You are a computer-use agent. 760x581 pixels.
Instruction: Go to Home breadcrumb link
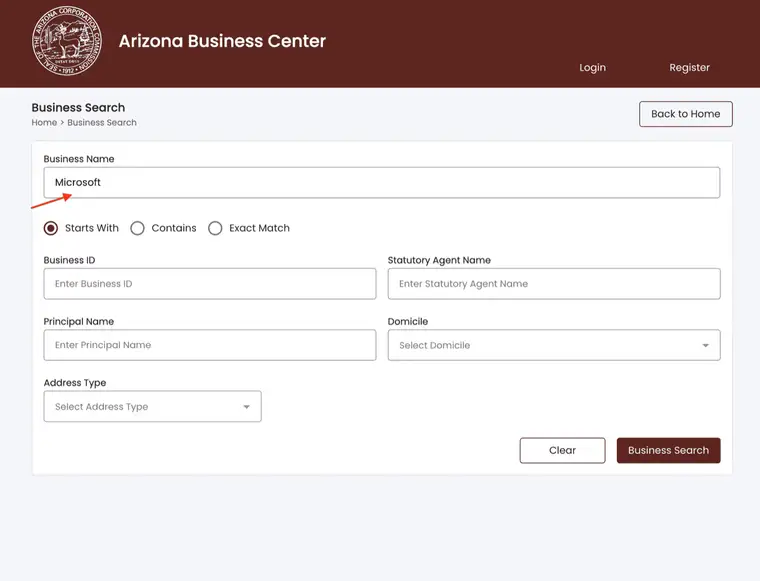pos(44,123)
